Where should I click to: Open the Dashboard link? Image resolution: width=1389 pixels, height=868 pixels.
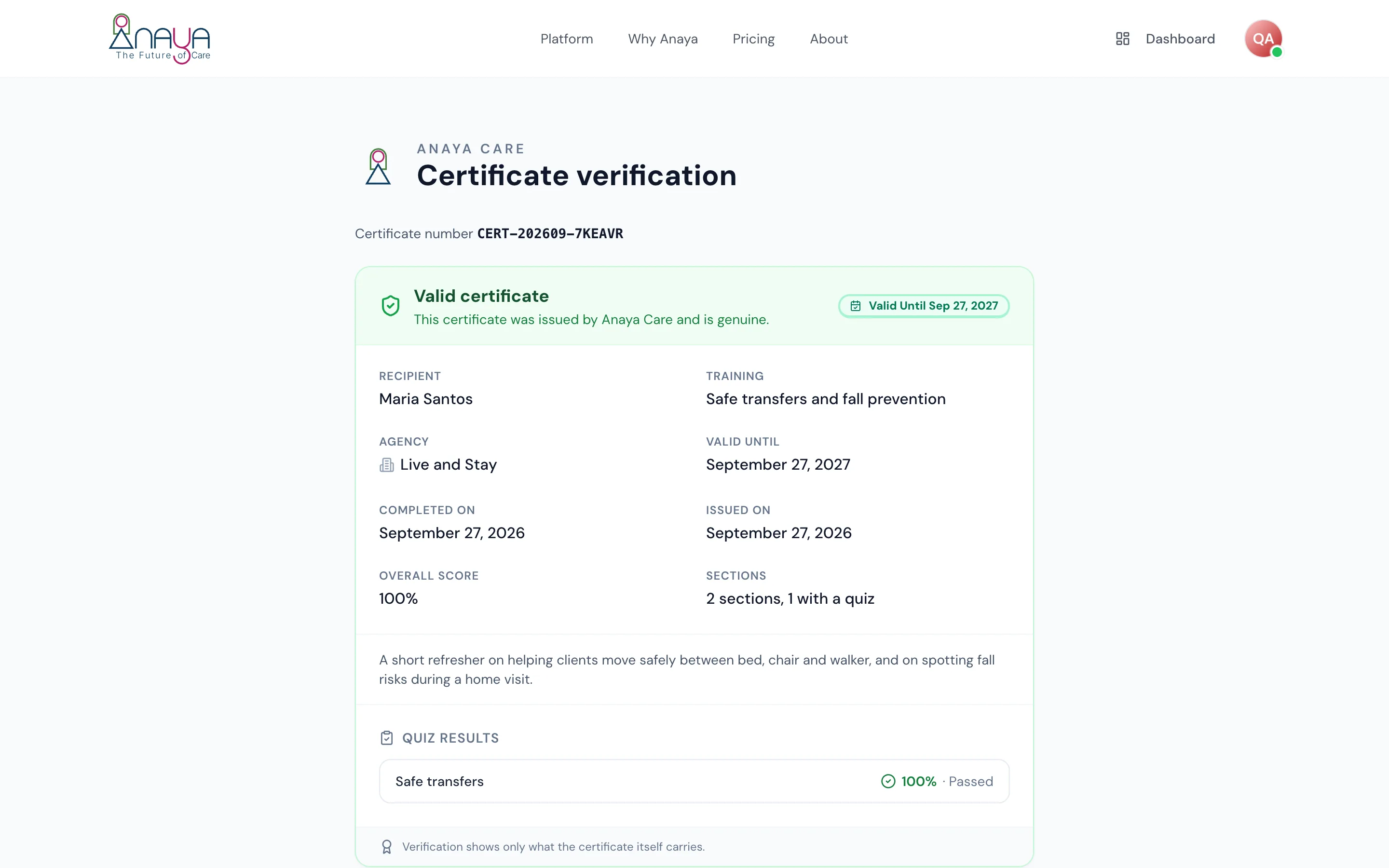(1180, 39)
